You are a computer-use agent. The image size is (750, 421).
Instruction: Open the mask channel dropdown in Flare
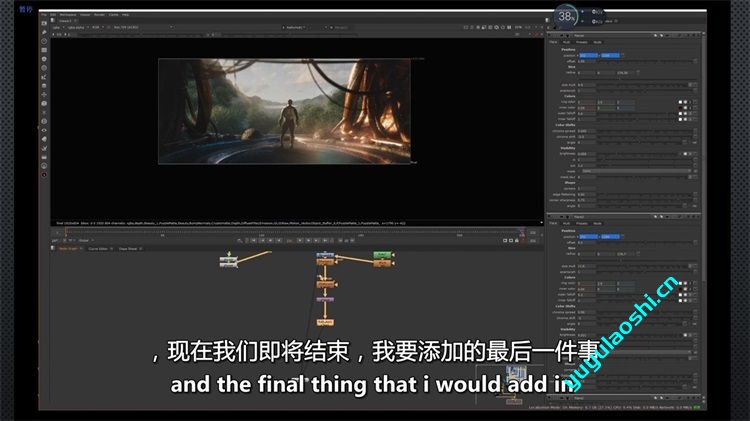click(635, 171)
